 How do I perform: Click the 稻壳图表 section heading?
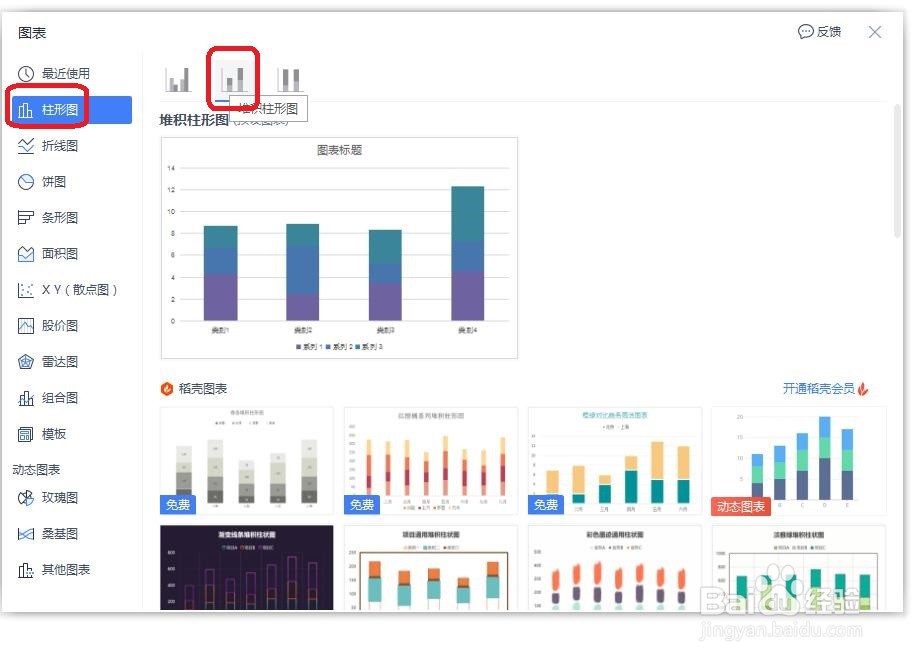[202, 389]
